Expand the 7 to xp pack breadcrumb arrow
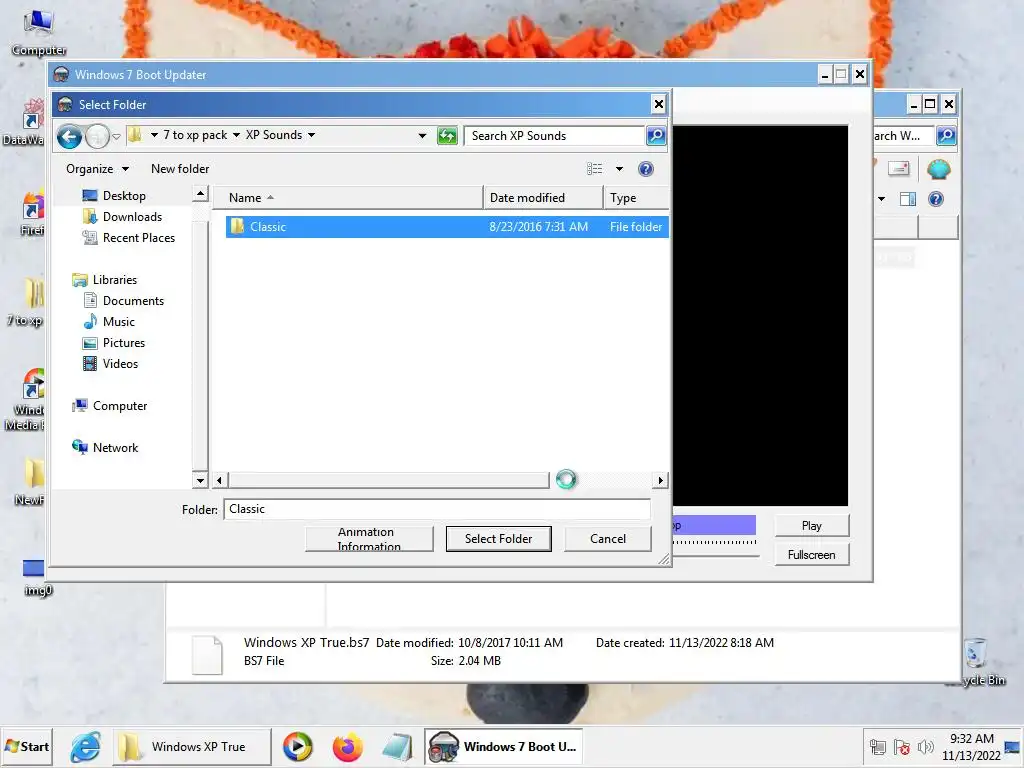Image resolution: width=1024 pixels, height=768 pixels. [x=236, y=135]
